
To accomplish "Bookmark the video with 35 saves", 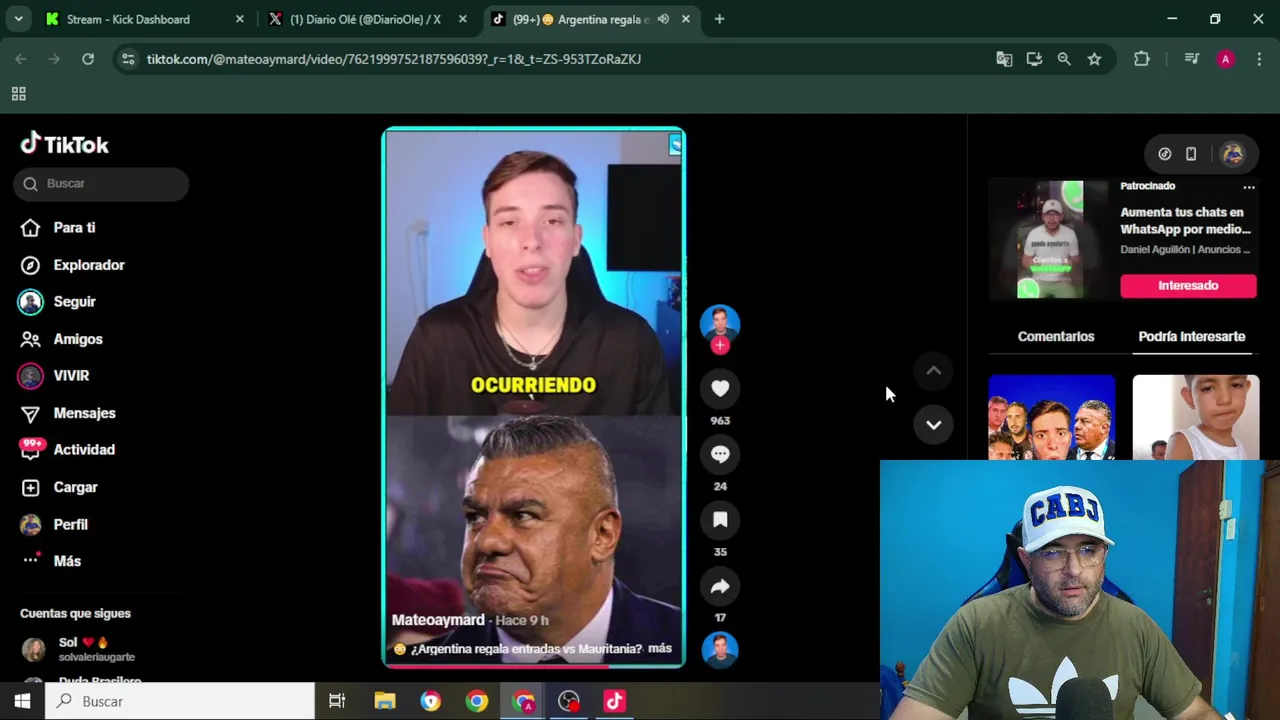I will pos(720,520).
